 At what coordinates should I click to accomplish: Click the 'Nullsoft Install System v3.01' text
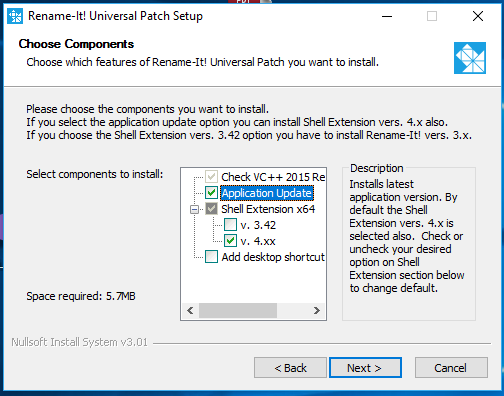80,342
